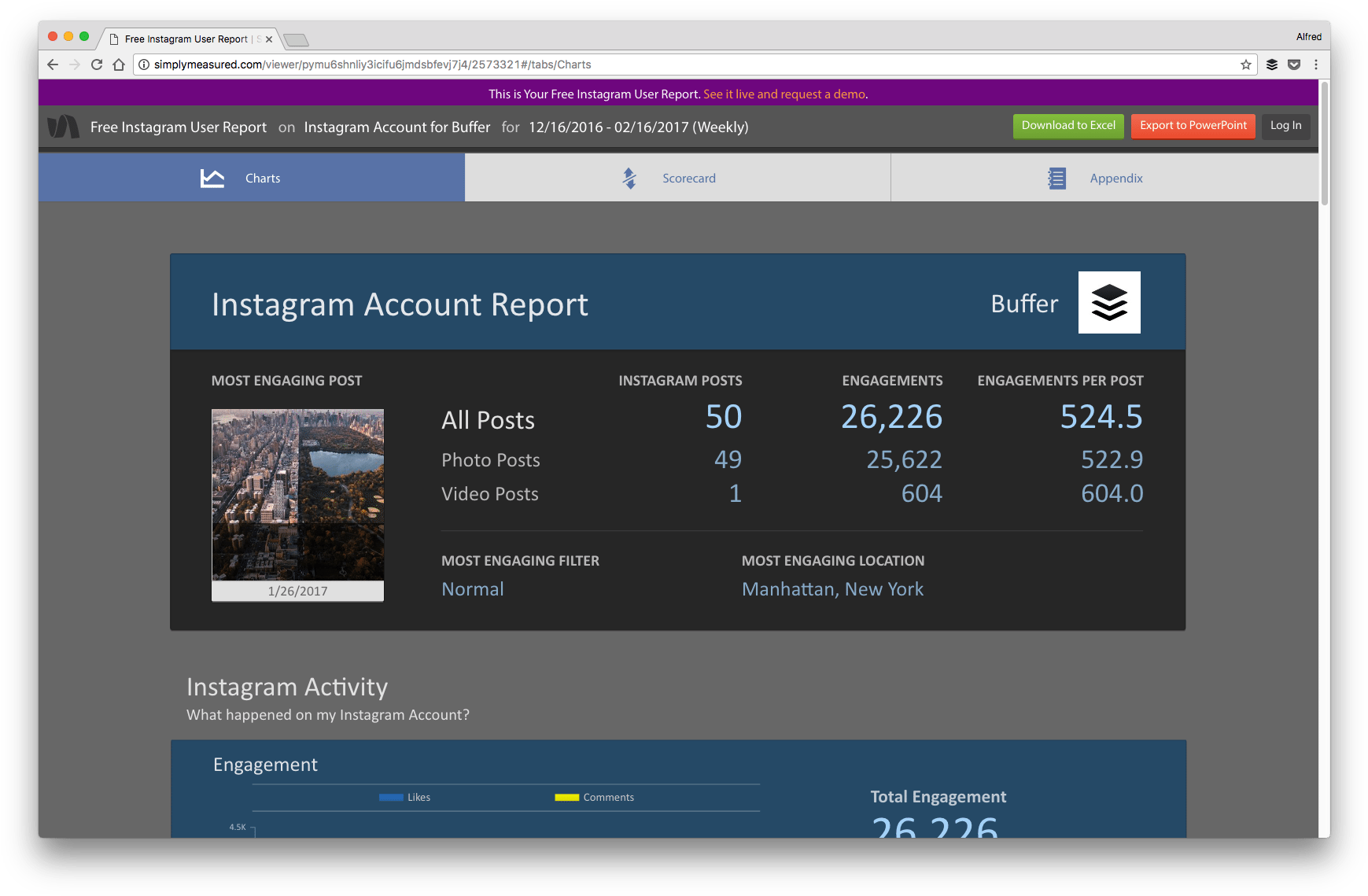Click the Download to Excel button
The height and width of the screenshot is (896, 1368).
(1068, 126)
